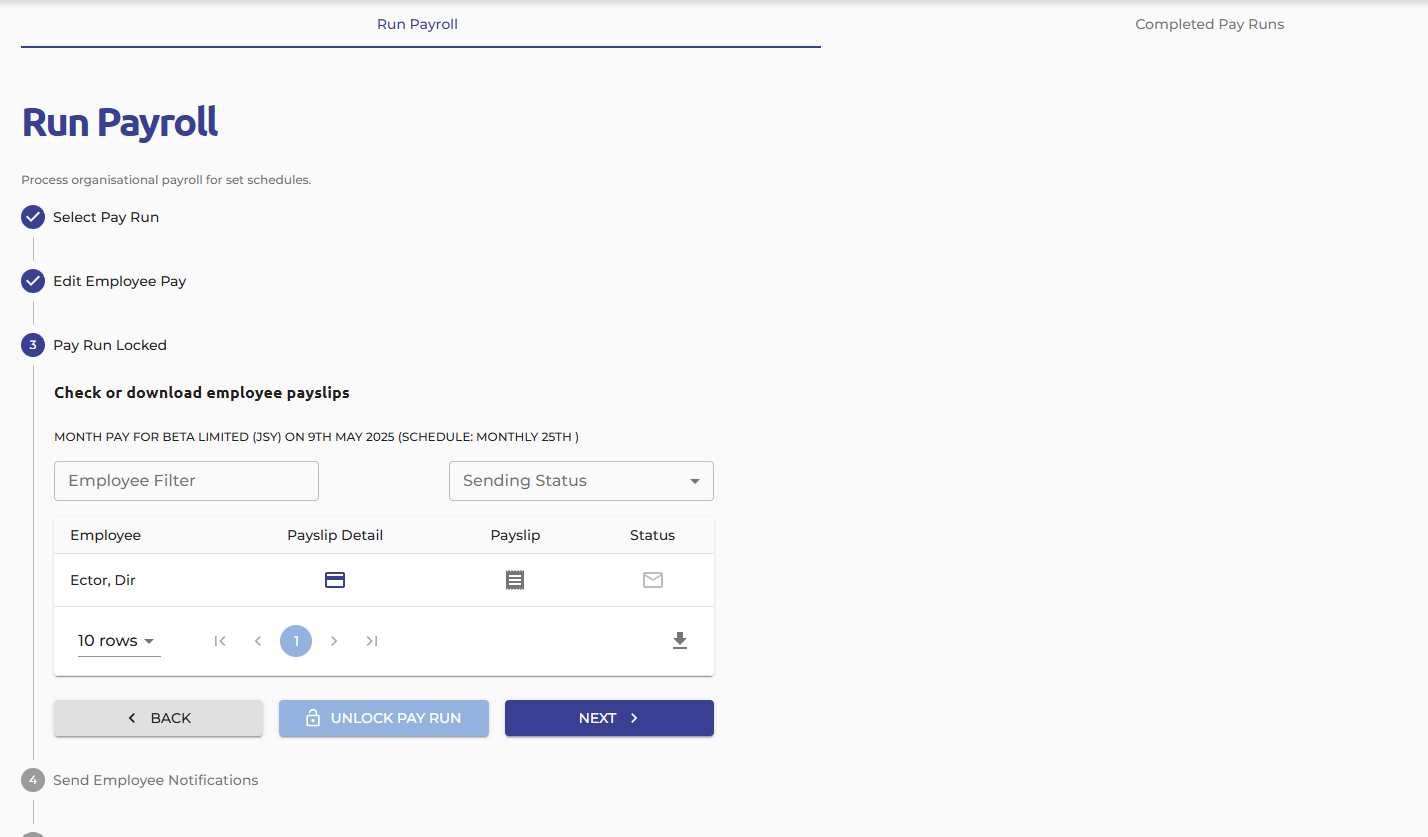Open payslip detail for Ector, Dir
Viewport: 1428px width, 837px height.
point(335,580)
